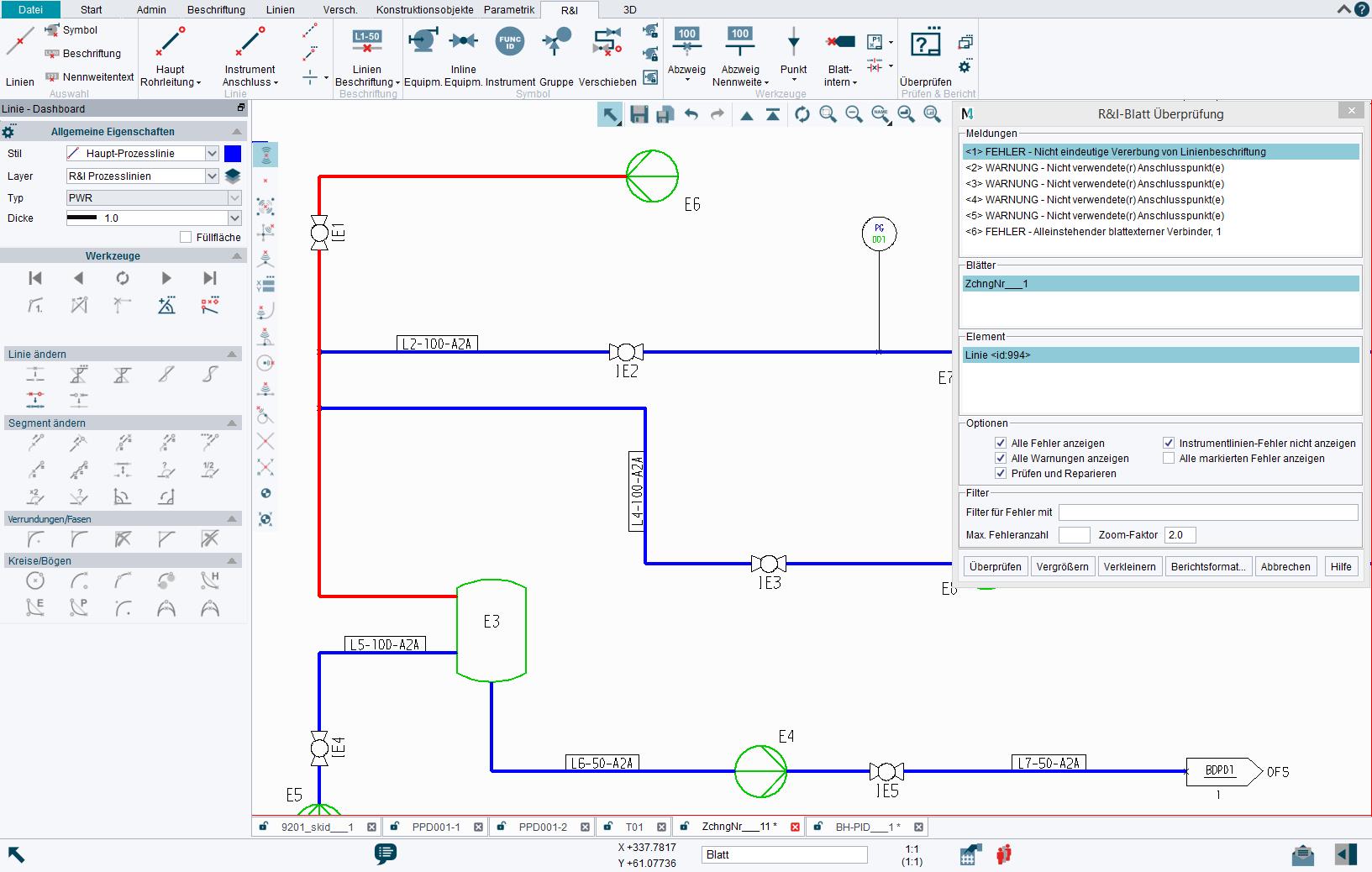1372x872 pixels.
Task: Collapse the Segment ändern section
Action: tap(233, 423)
